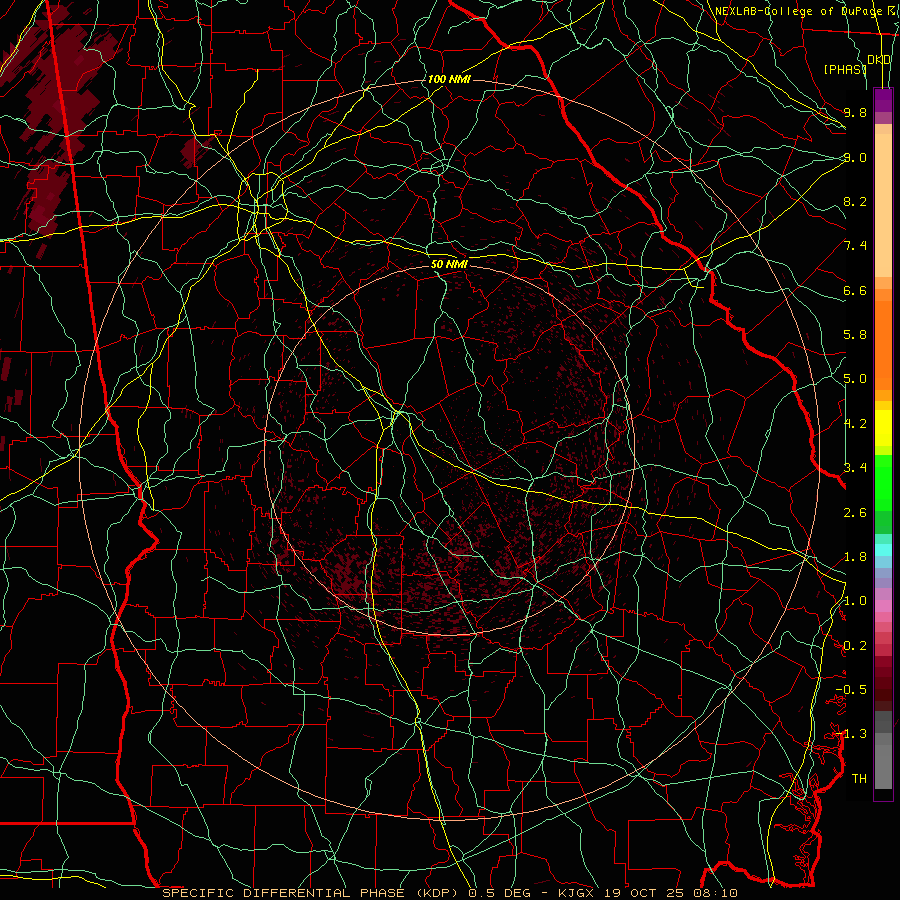Click the 9.0 value on the scale
This screenshot has width=900, height=900.
(x=855, y=157)
